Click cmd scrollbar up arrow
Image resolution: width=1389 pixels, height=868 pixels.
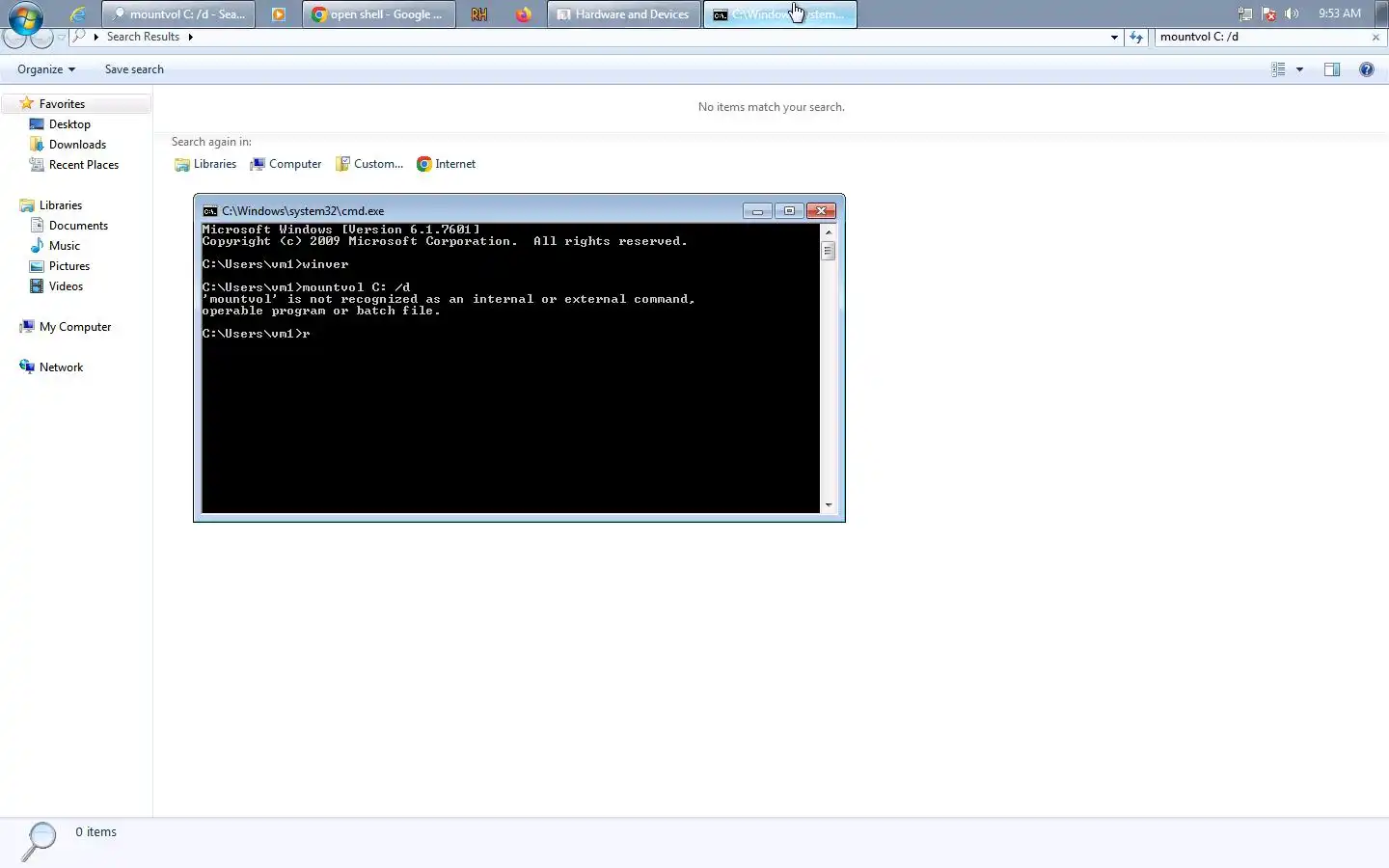coord(828,232)
